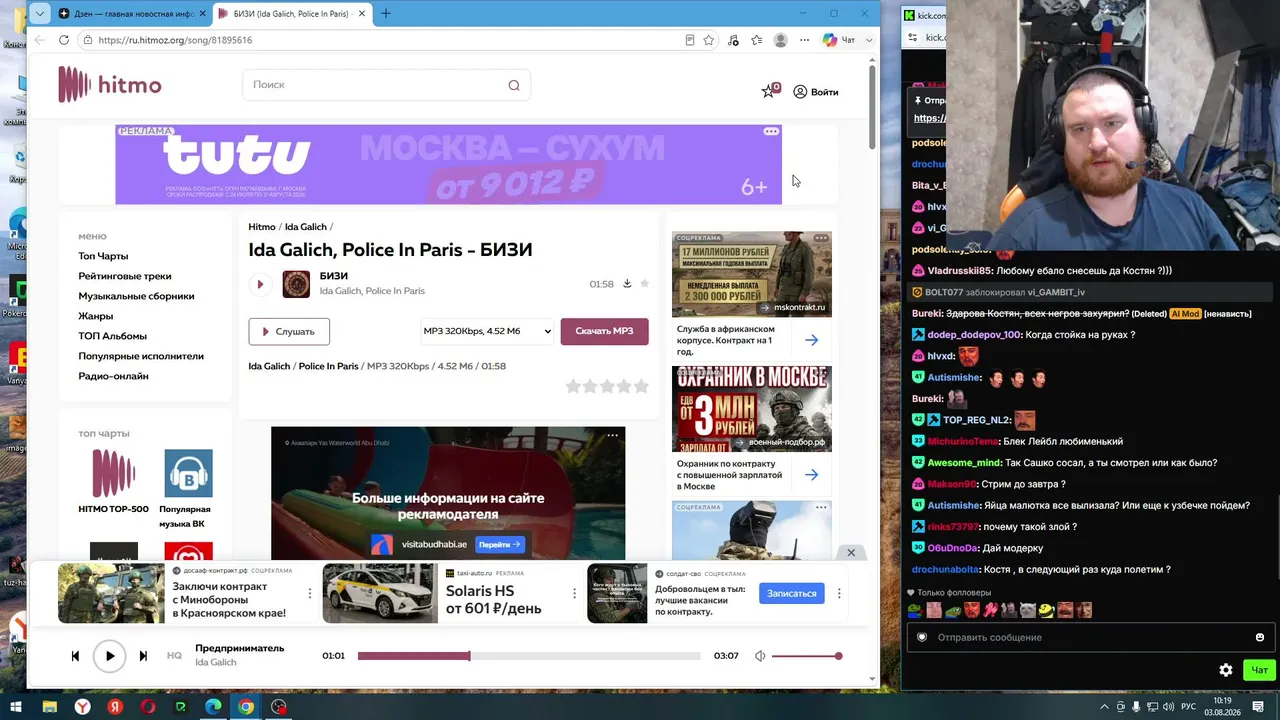Open Радио-онлайн menu item
The height and width of the screenshot is (720, 1280).
pos(113,376)
